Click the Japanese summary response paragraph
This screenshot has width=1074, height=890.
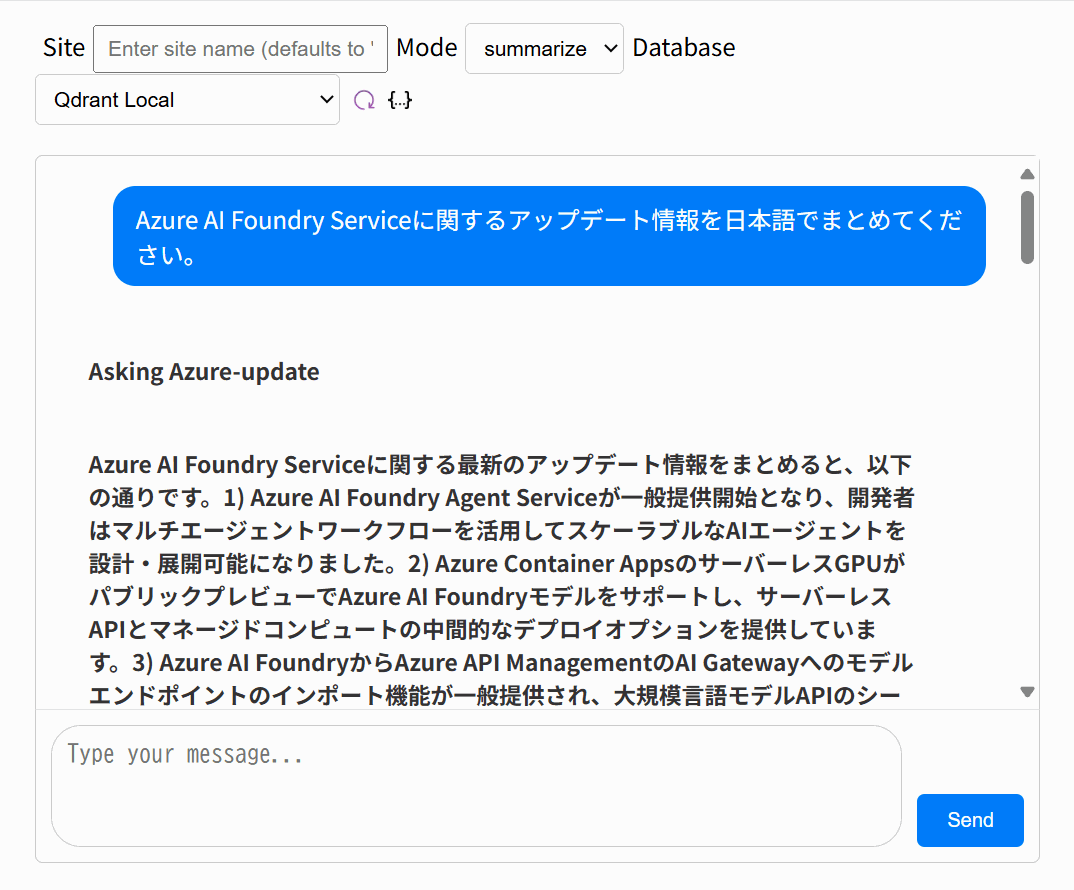point(501,580)
